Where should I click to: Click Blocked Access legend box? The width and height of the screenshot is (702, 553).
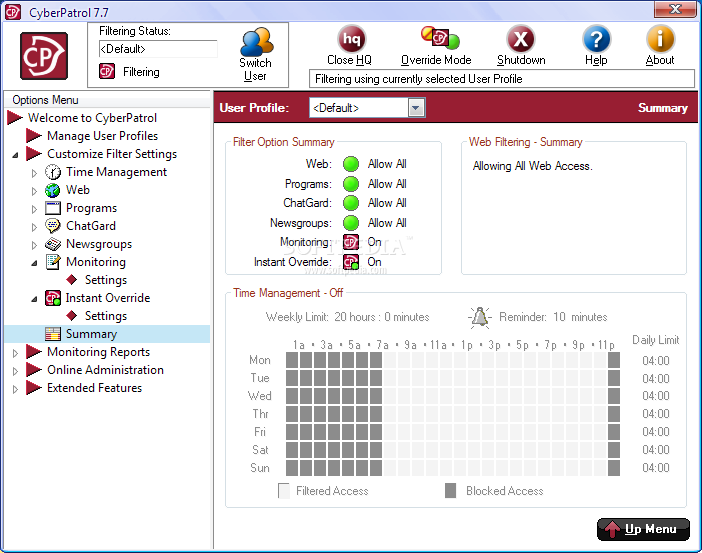450,491
